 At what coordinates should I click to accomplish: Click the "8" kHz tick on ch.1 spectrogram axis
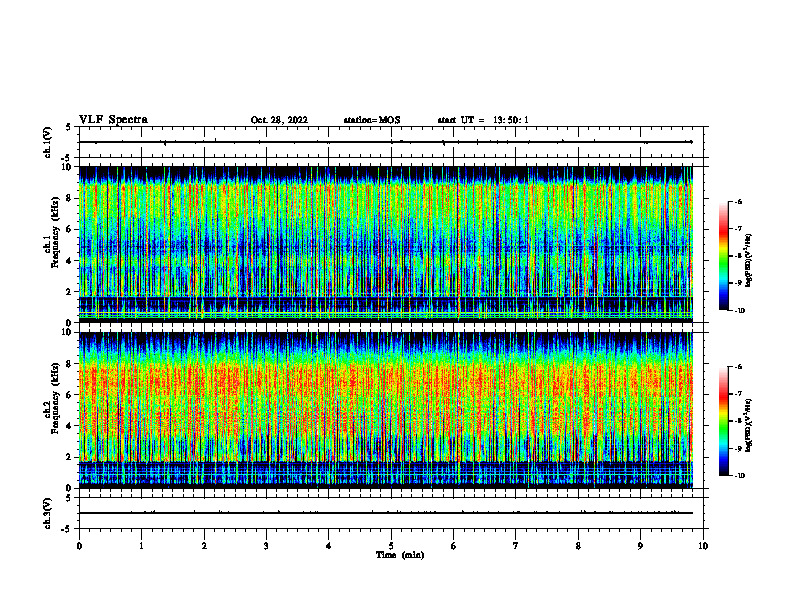click(70, 198)
